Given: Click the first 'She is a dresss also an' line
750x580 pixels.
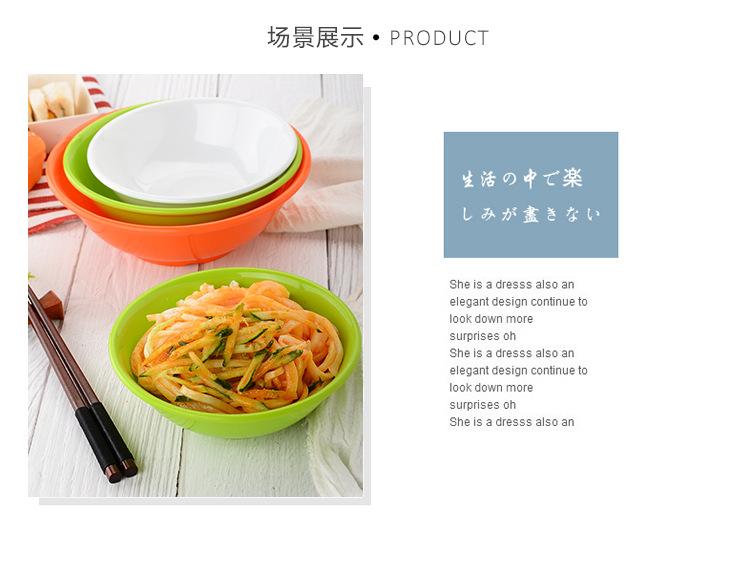Looking at the screenshot, I should 511,285.
